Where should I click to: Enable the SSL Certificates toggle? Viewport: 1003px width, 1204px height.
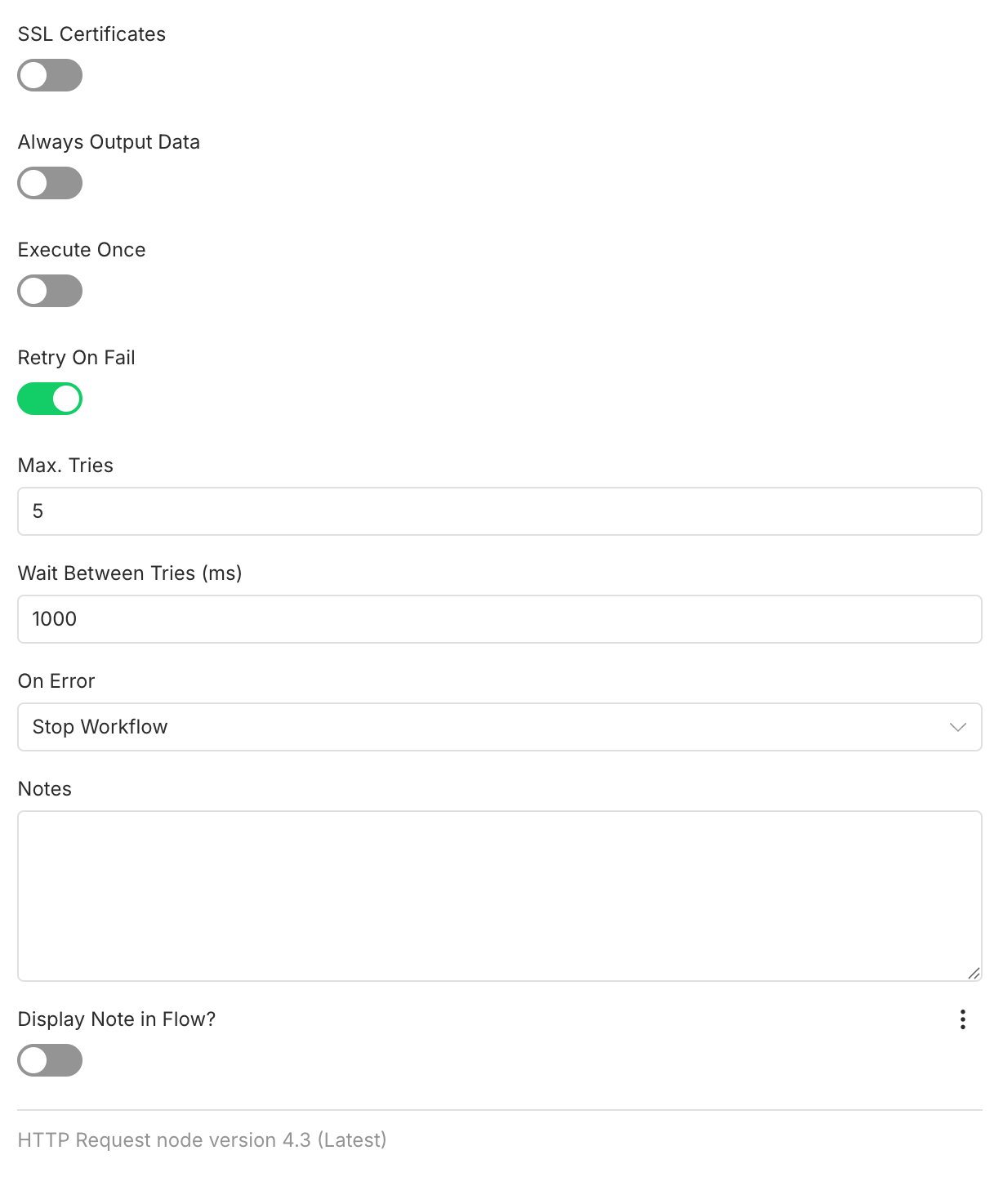click(50, 75)
